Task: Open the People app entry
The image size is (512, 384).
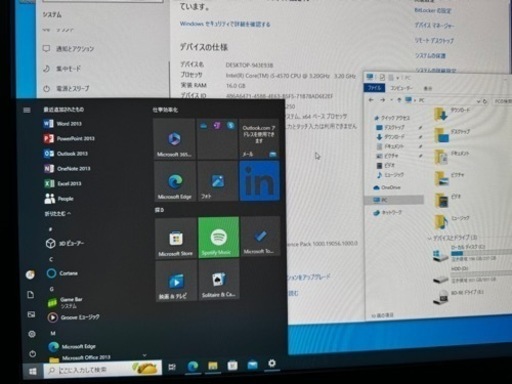Action: (59, 199)
